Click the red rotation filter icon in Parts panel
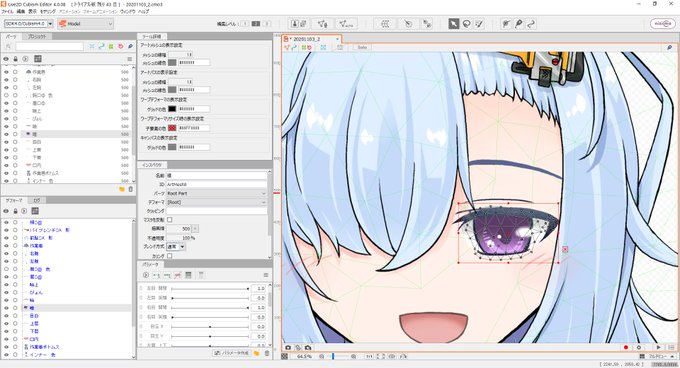Image resolution: width=680 pixels, height=368 pixels. [x=121, y=46]
